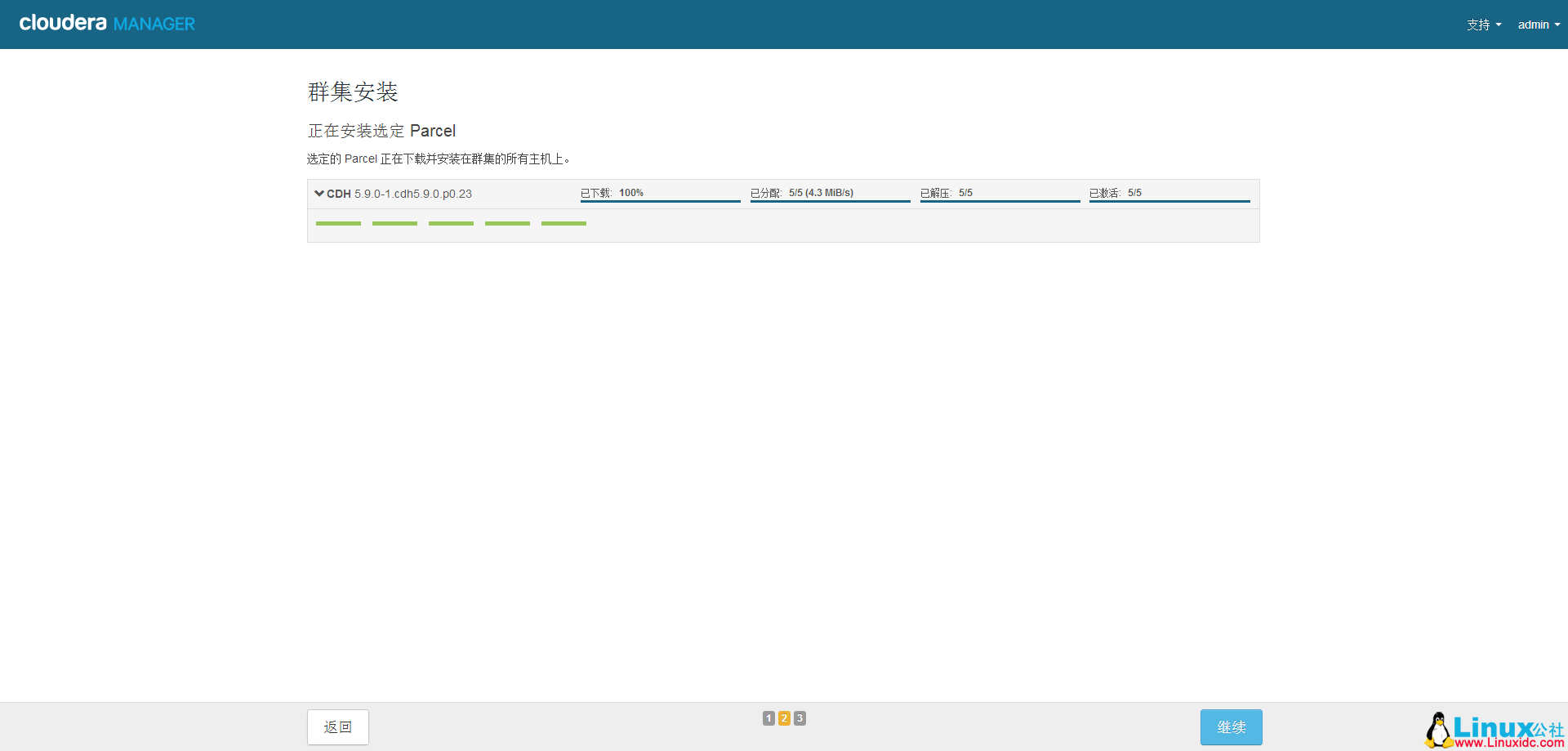Select wizard step 3 indicator
The width and height of the screenshot is (1568, 751).
tap(800, 718)
